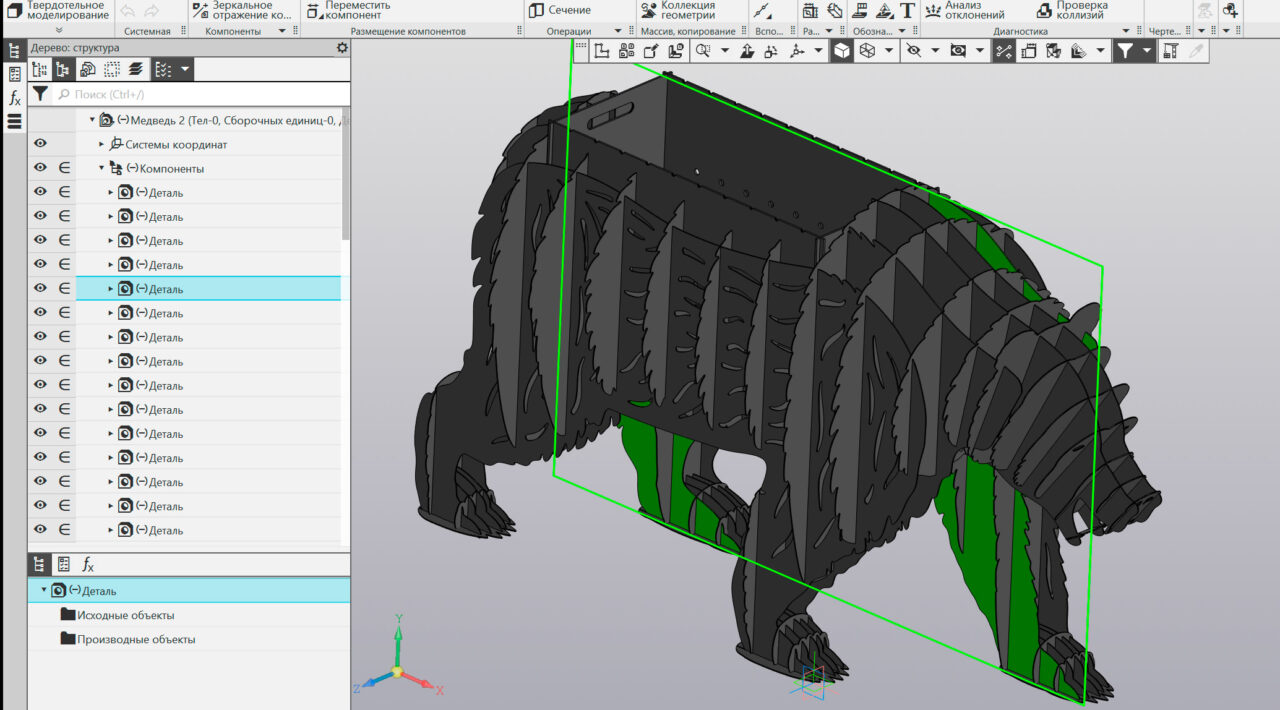Viewport: 1280px width, 710px height.
Task: Collapse the Компоненты tree node
Action: (101, 169)
